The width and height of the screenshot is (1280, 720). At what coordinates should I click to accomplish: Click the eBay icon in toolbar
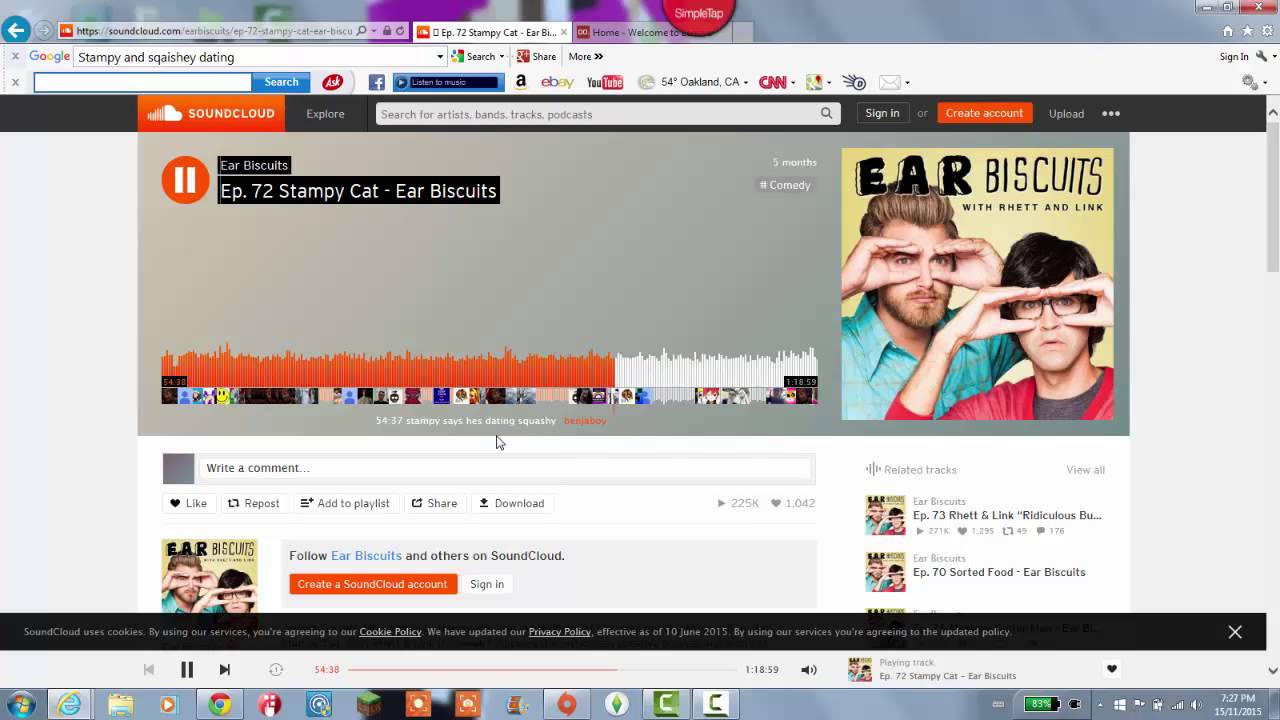[x=557, y=82]
